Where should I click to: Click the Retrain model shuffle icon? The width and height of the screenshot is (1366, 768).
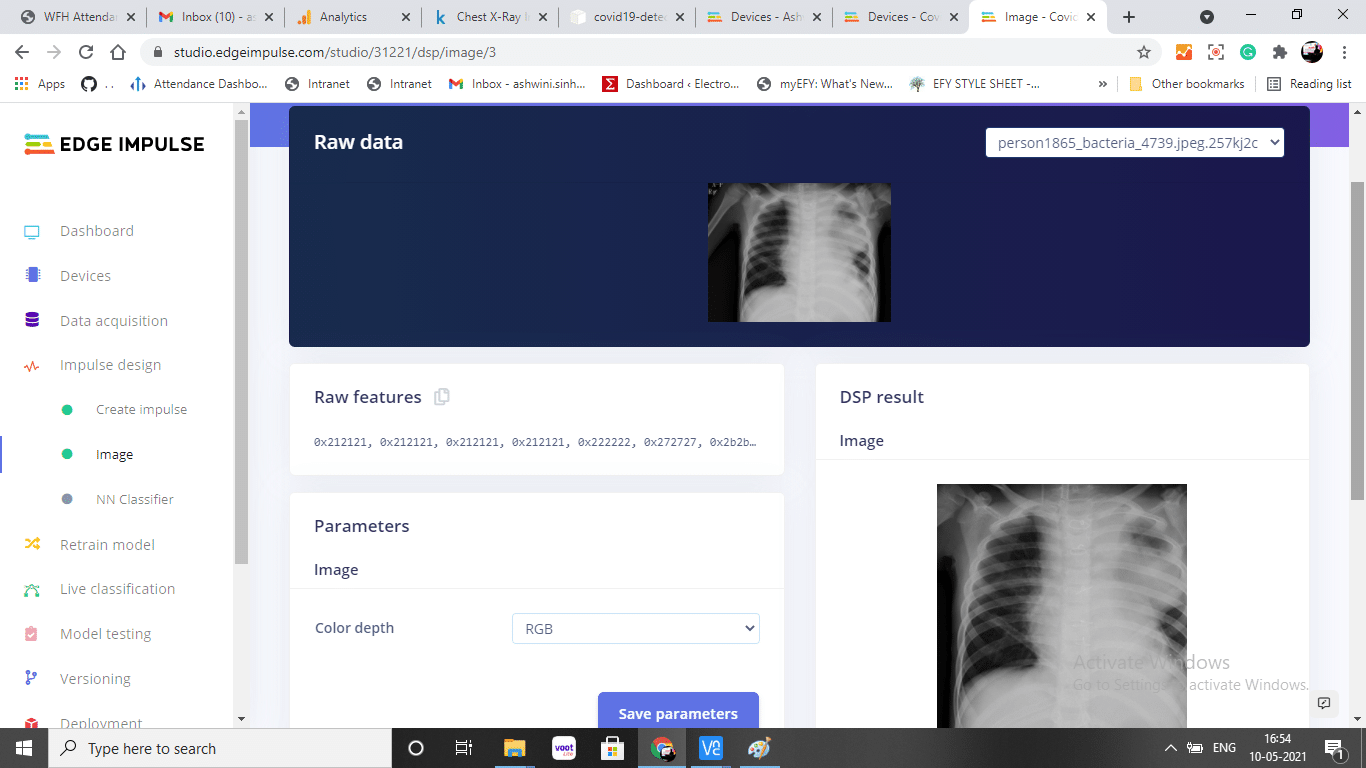(32, 545)
